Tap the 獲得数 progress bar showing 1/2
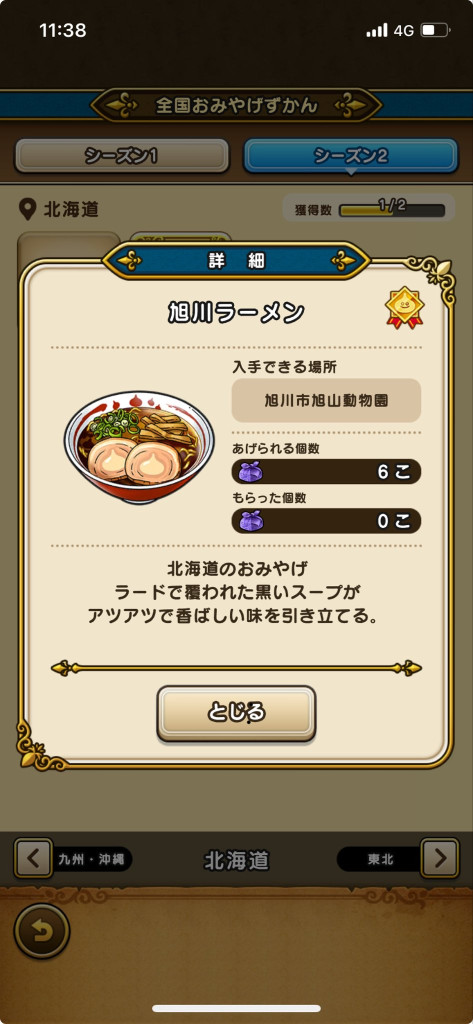Image resolution: width=473 pixels, height=1024 pixels. click(x=392, y=210)
